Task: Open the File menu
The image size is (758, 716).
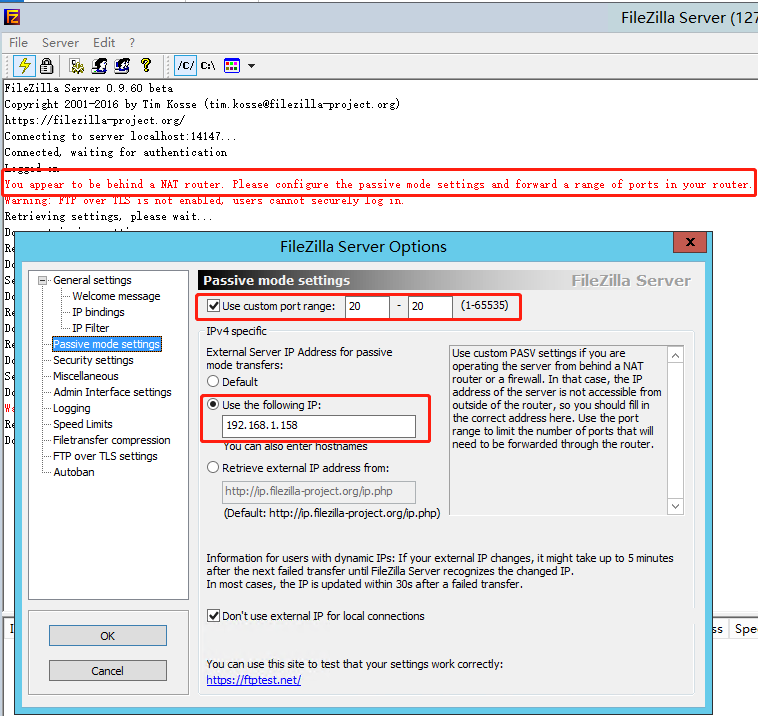Action: tap(18, 43)
